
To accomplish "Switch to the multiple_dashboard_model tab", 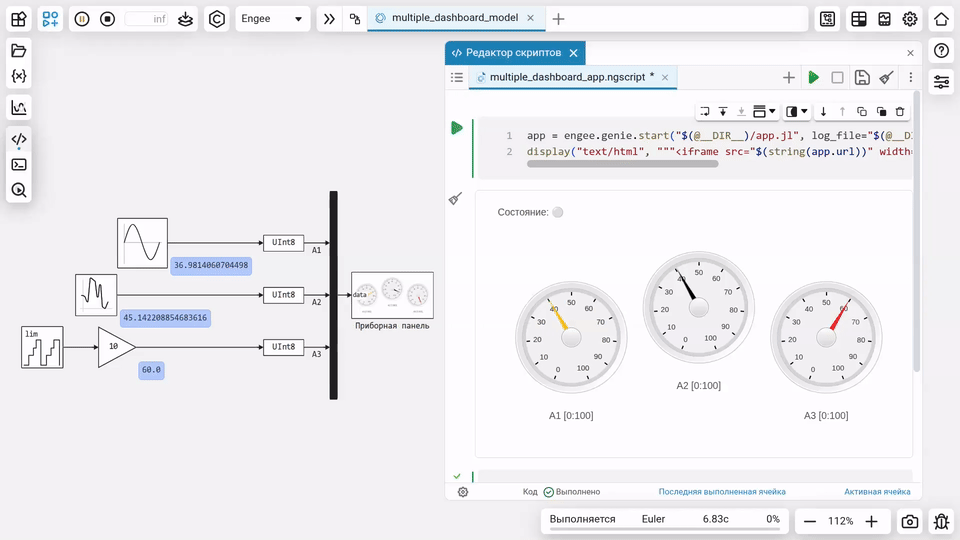I will click(447, 19).
